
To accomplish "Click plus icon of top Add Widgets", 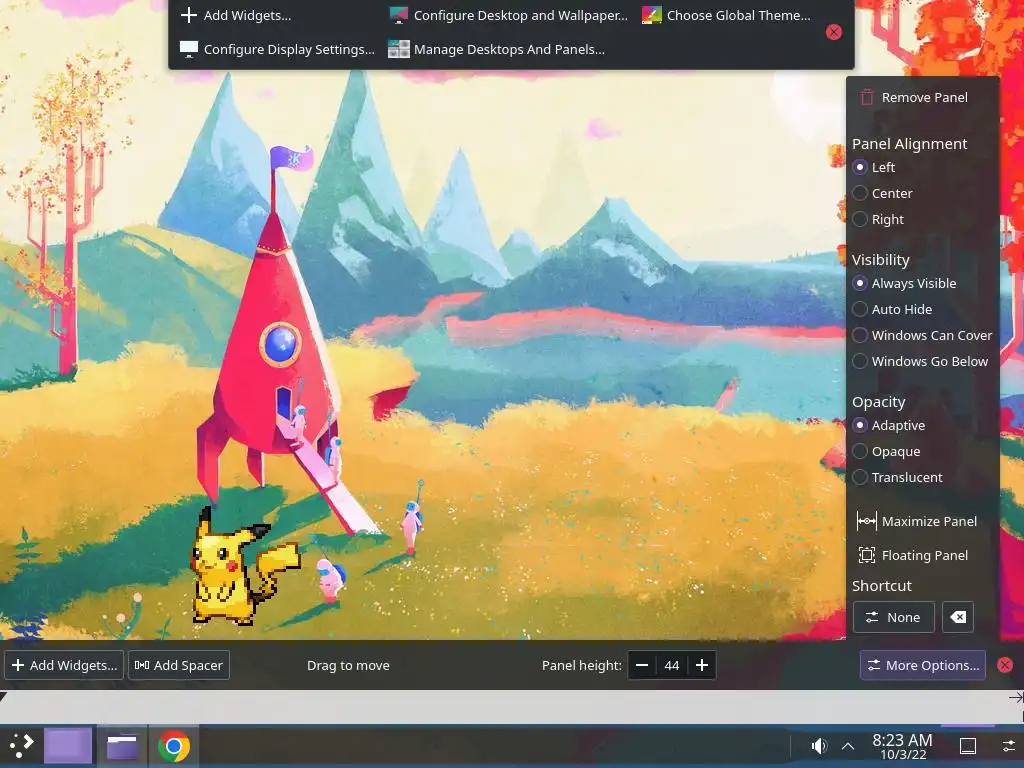I will point(188,15).
